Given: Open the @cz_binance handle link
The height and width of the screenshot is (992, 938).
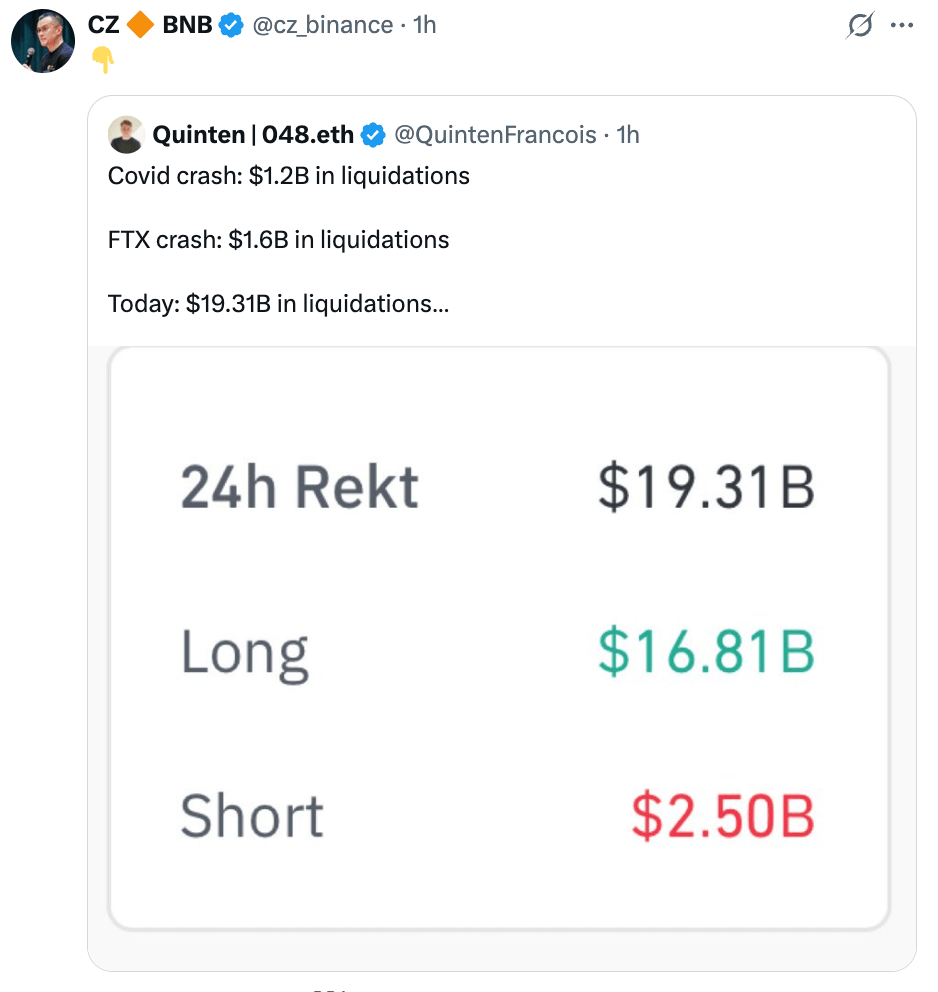Looking at the screenshot, I should click(x=321, y=25).
